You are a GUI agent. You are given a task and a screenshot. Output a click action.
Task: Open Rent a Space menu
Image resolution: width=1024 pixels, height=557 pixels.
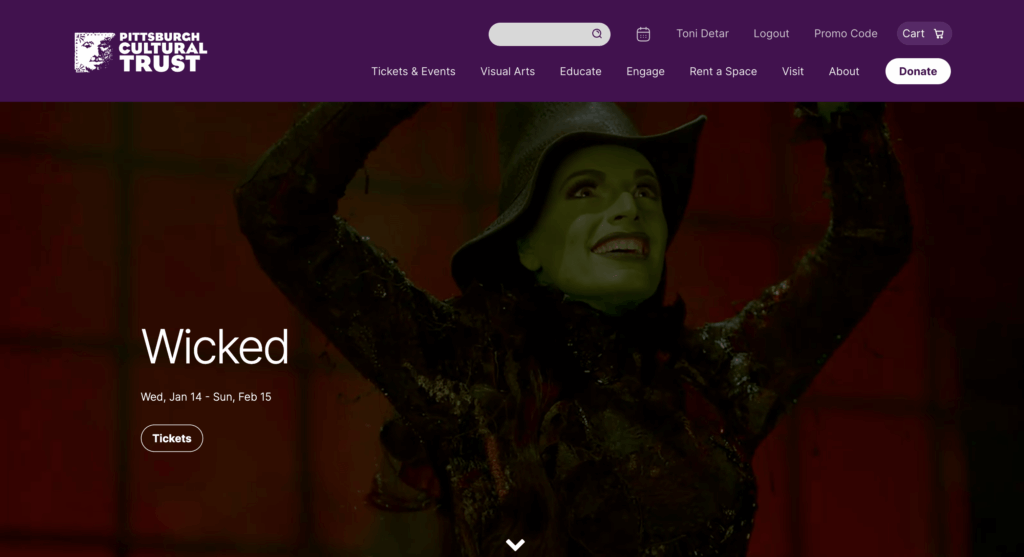[x=723, y=71]
